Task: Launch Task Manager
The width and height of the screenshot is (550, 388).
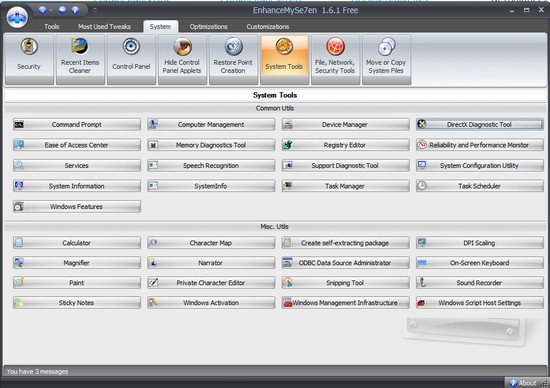Action: click(346, 186)
